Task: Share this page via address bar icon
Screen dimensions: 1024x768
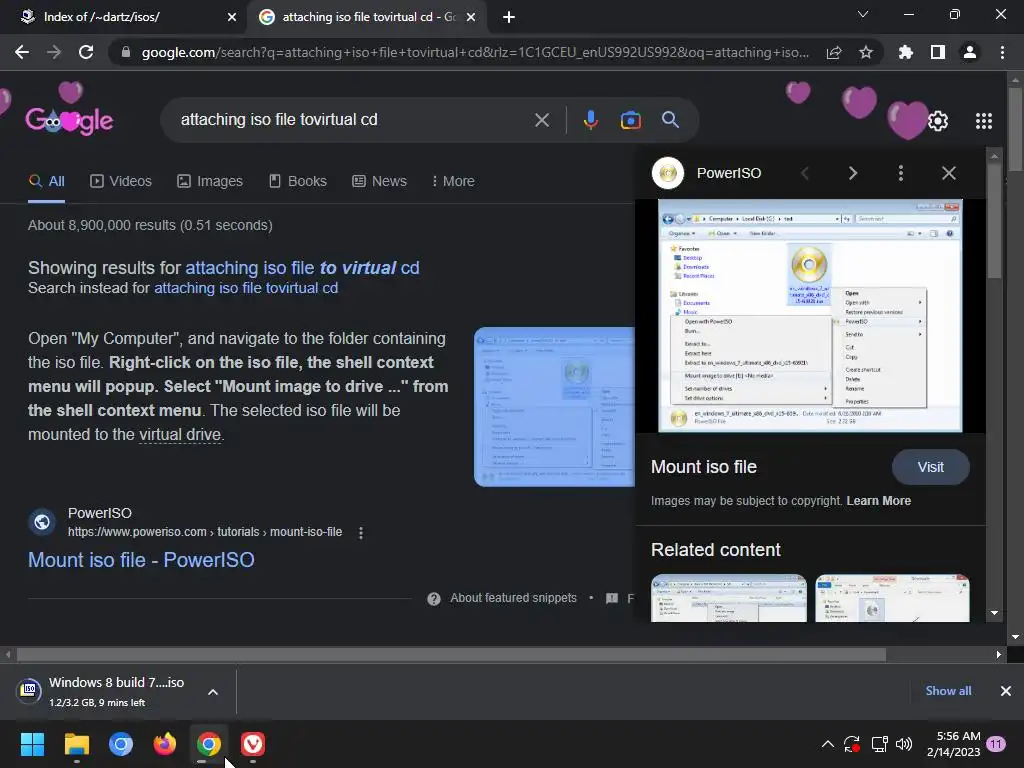Action: coord(834,52)
